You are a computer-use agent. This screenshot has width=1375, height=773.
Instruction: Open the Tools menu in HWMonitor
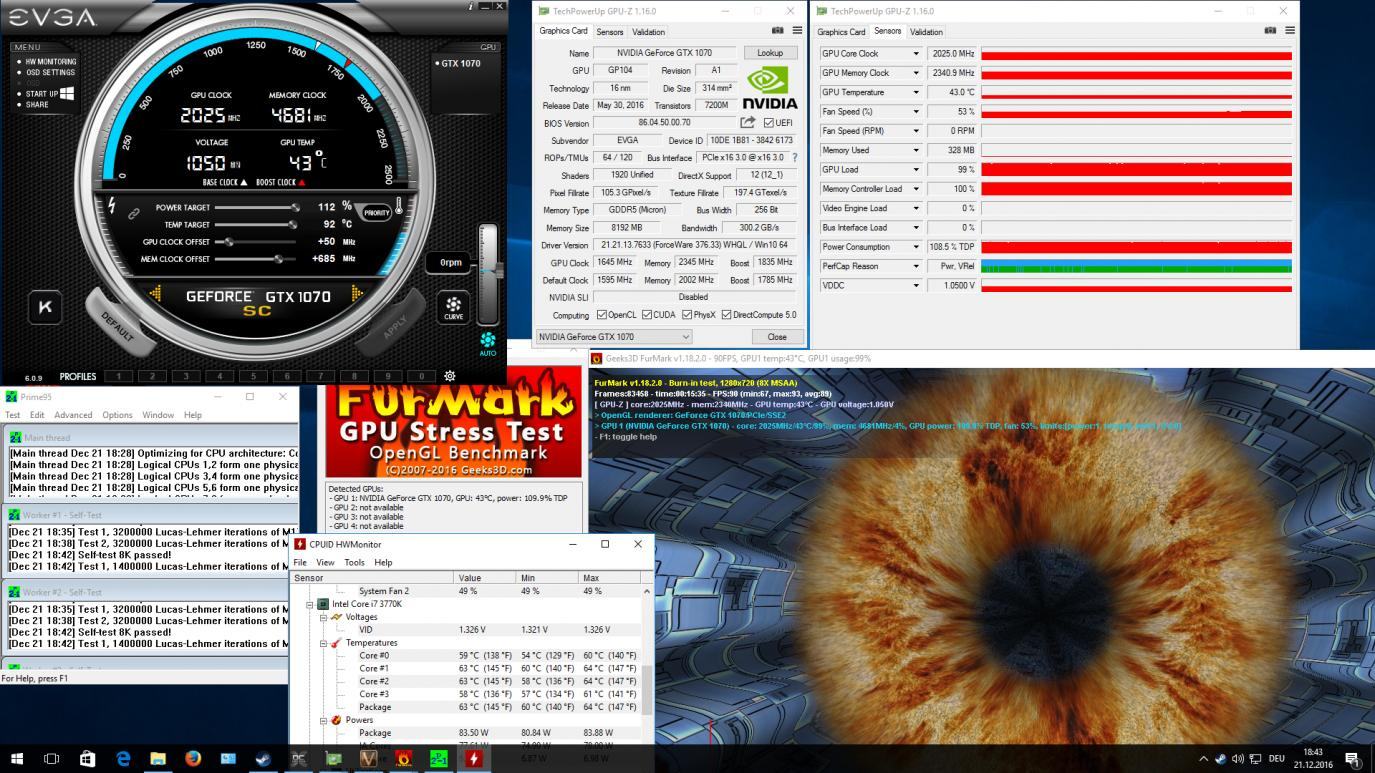click(354, 562)
